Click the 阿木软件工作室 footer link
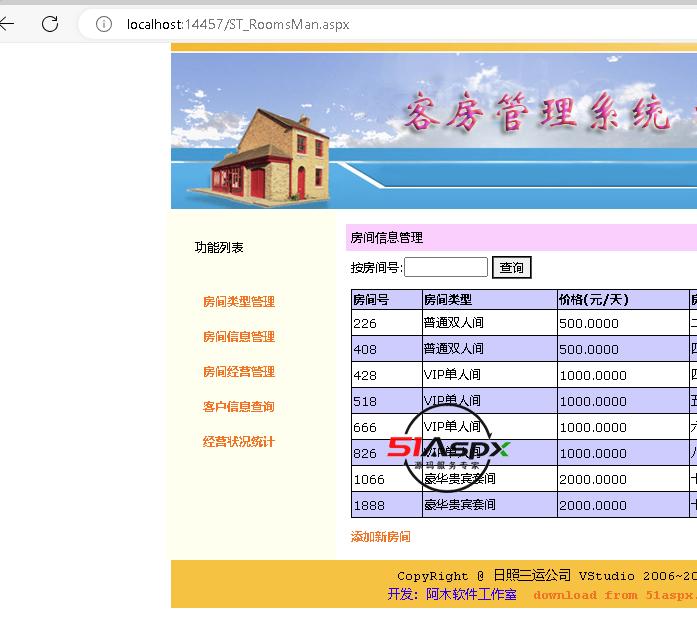 coord(471,594)
